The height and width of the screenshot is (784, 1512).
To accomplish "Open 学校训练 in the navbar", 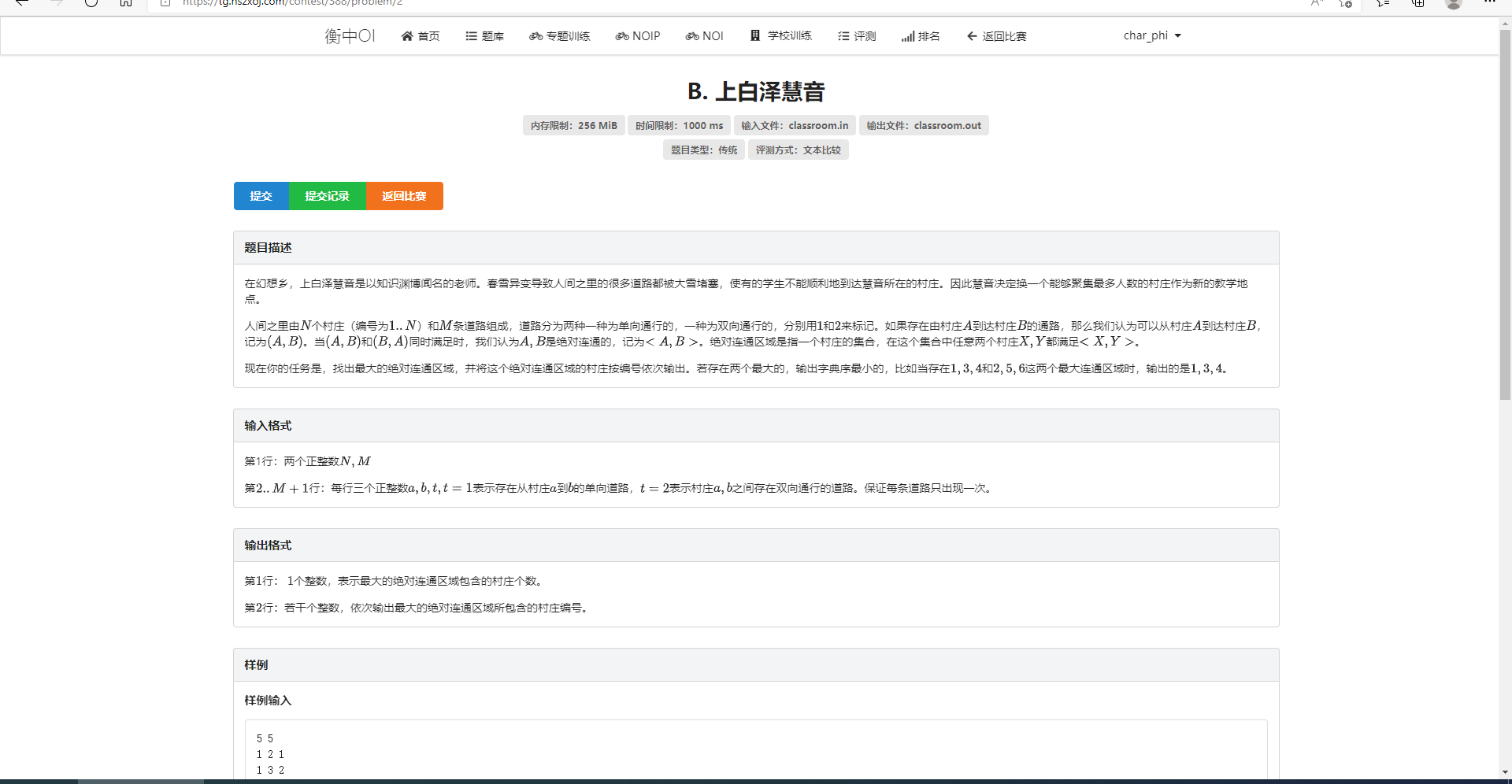I will point(780,36).
